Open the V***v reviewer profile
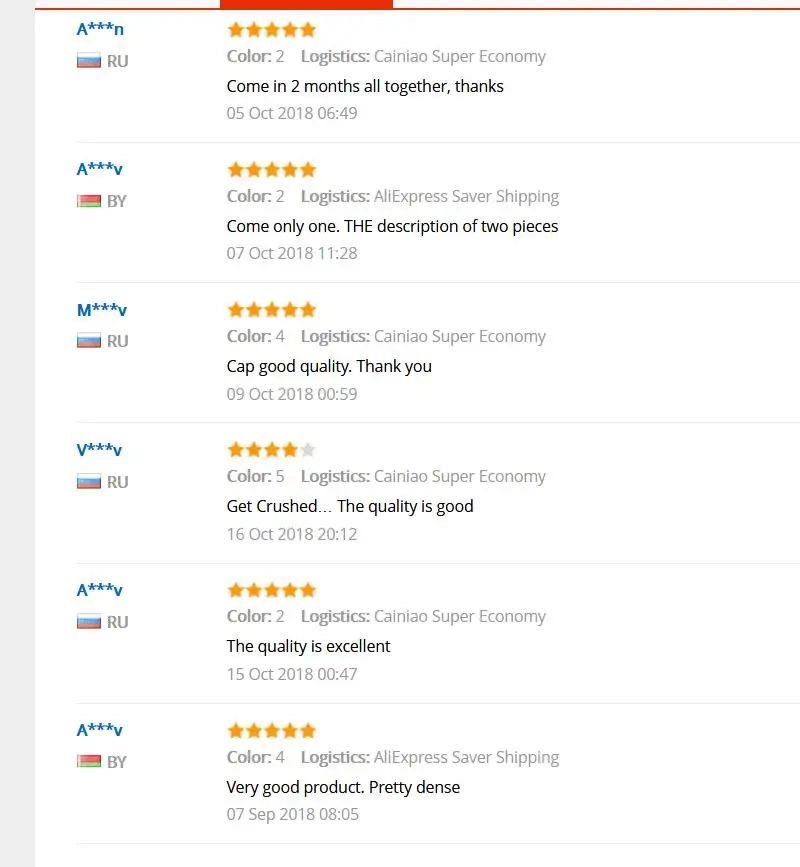This screenshot has width=800, height=867. coord(100,450)
